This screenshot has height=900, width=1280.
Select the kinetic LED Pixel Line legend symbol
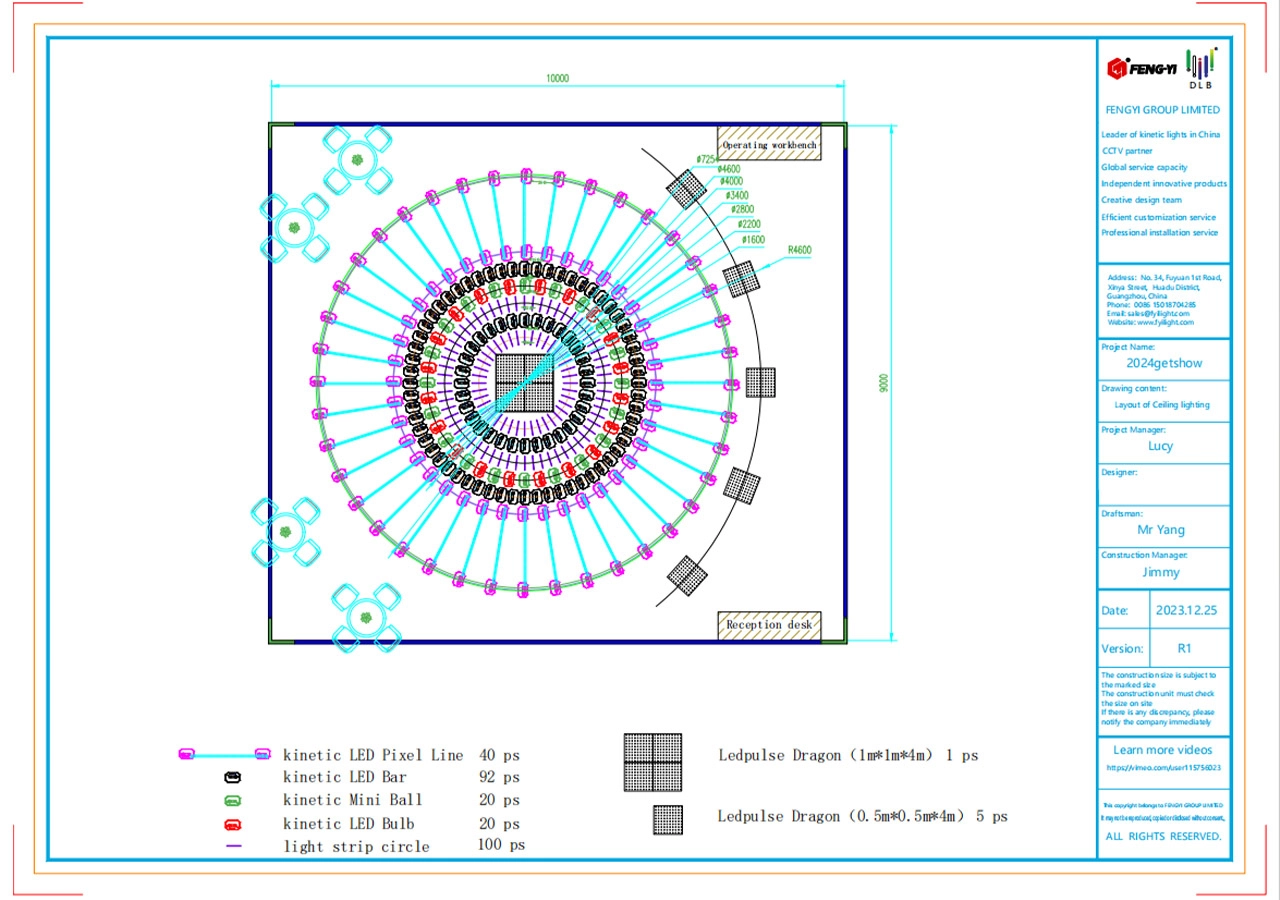tap(224, 754)
